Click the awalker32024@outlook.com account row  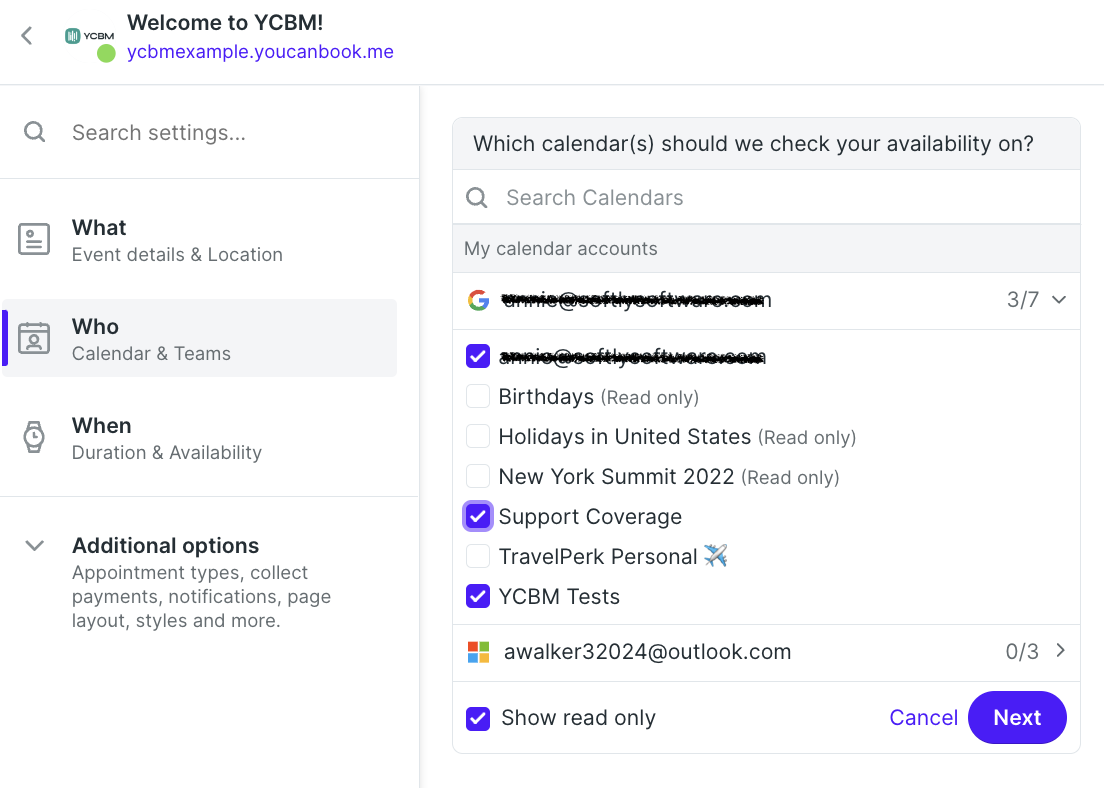(766, 652)
